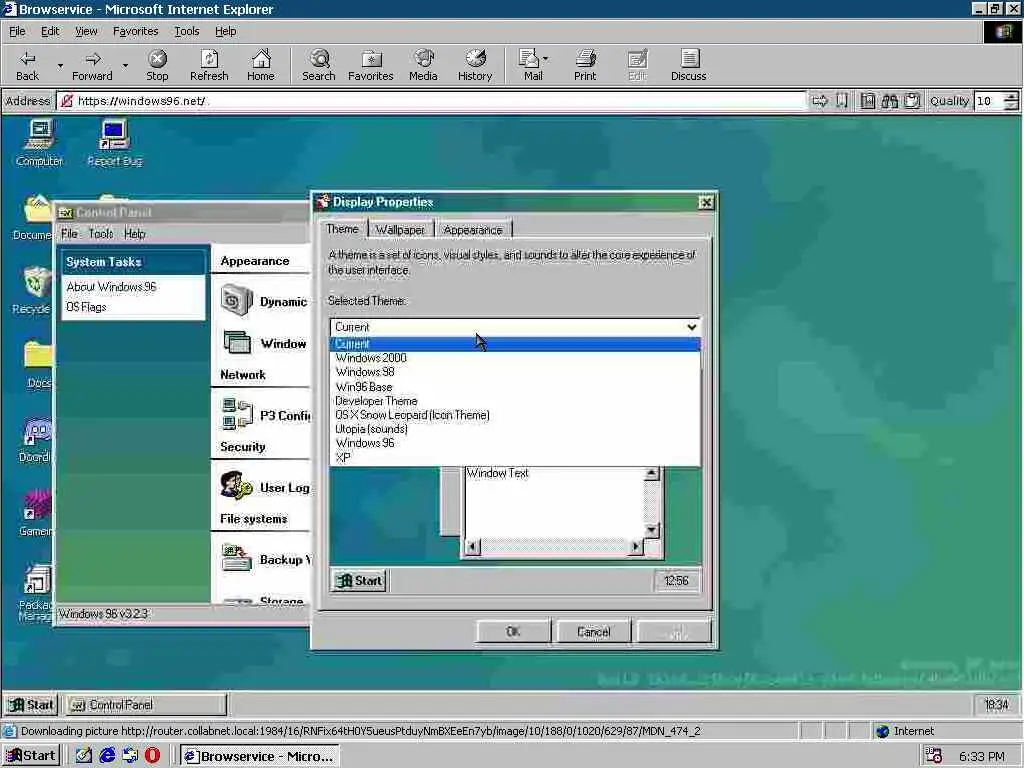The width and height of the screenshot is (1024, 768).
Task: Choose Win96 Base from theme list
Action: [515, 387]
